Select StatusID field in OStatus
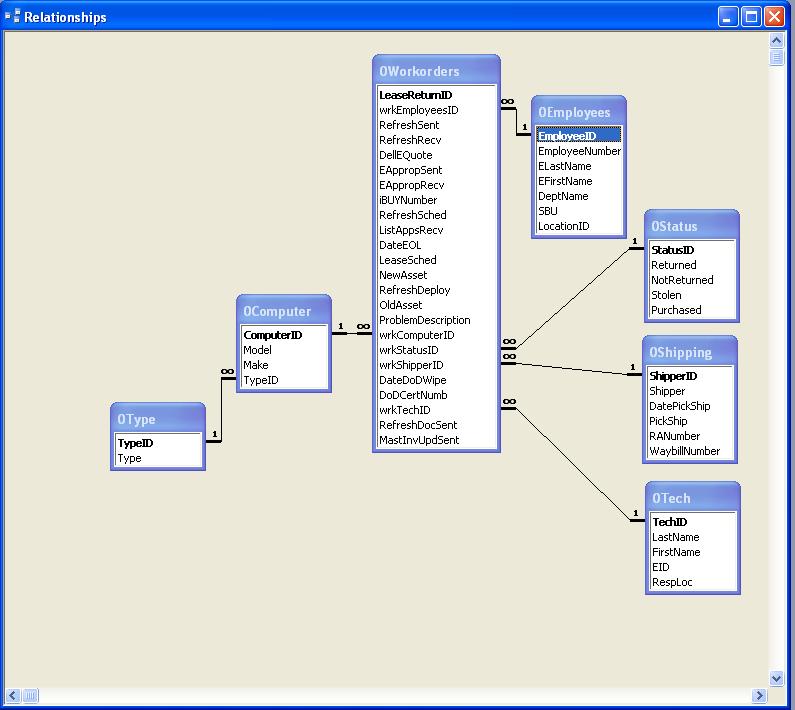795x710 pixels. point(692,250)
